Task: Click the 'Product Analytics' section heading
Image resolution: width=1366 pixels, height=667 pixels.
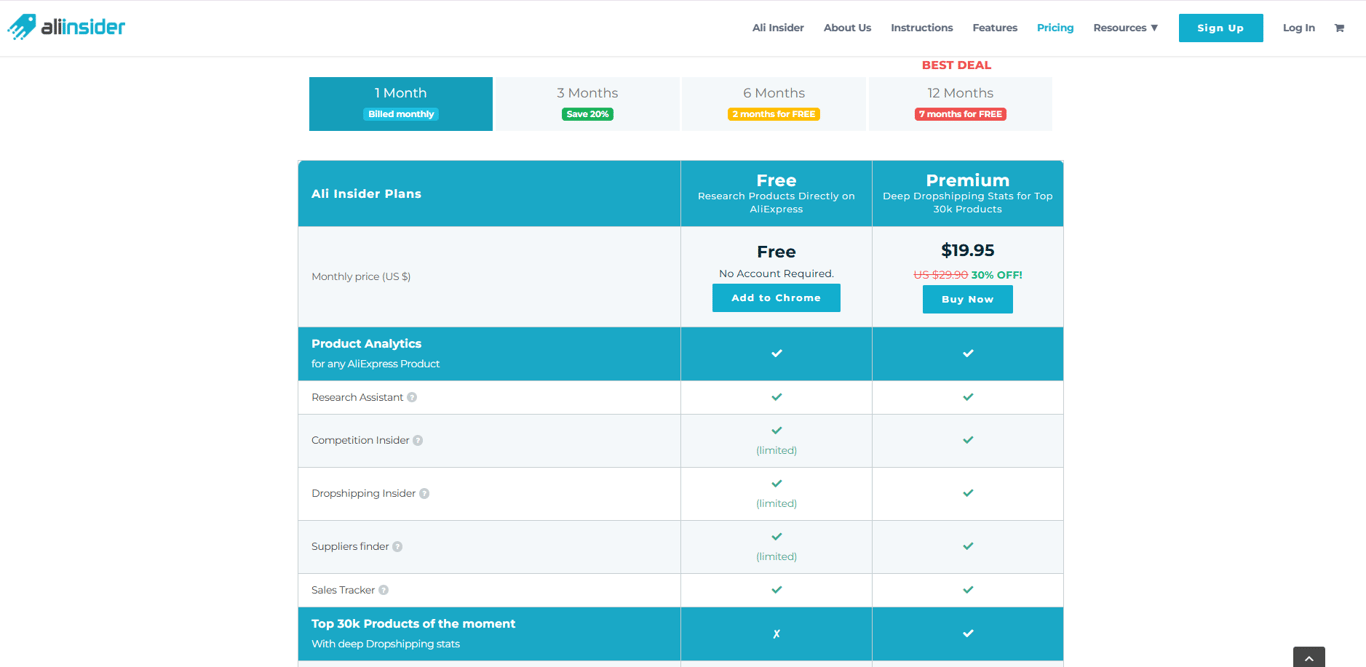Action: 366,344
